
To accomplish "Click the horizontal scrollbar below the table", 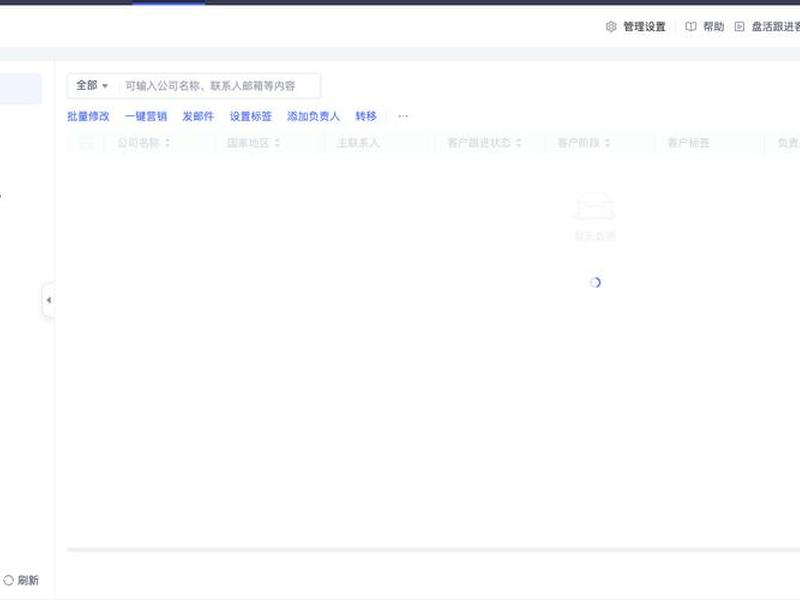I will tap(433, 549).
